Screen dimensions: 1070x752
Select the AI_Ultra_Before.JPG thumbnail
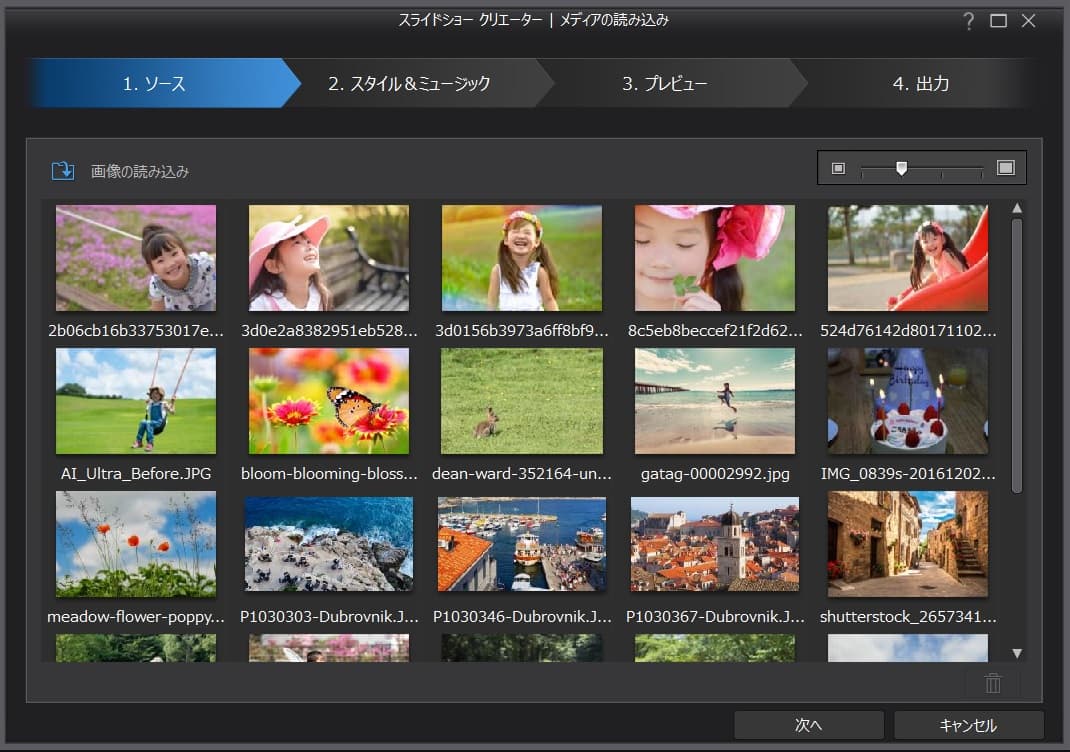(136, 401)
